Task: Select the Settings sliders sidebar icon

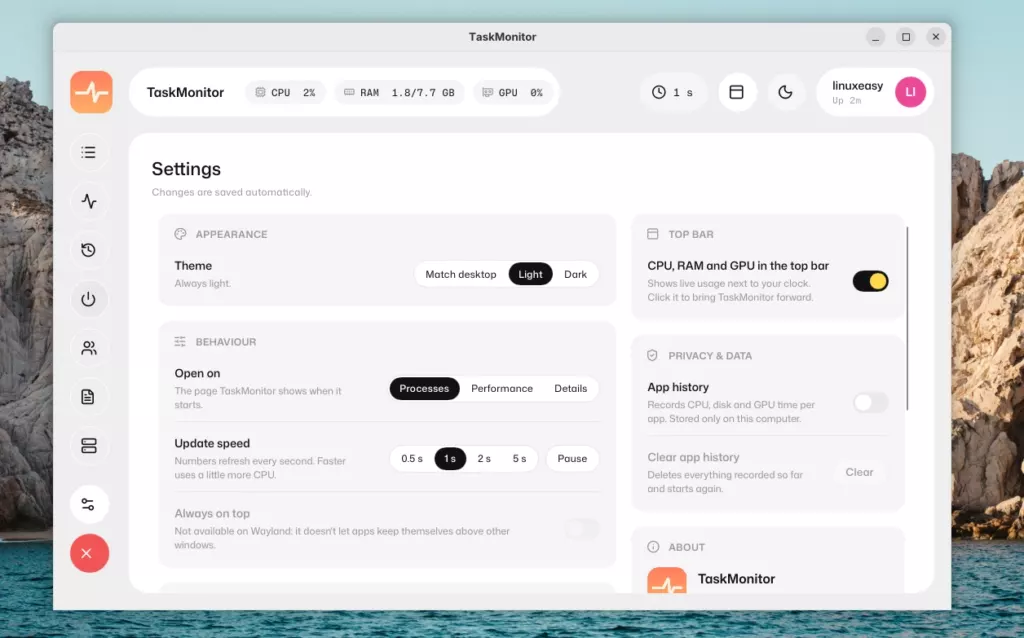Action: tap(89, 504)
